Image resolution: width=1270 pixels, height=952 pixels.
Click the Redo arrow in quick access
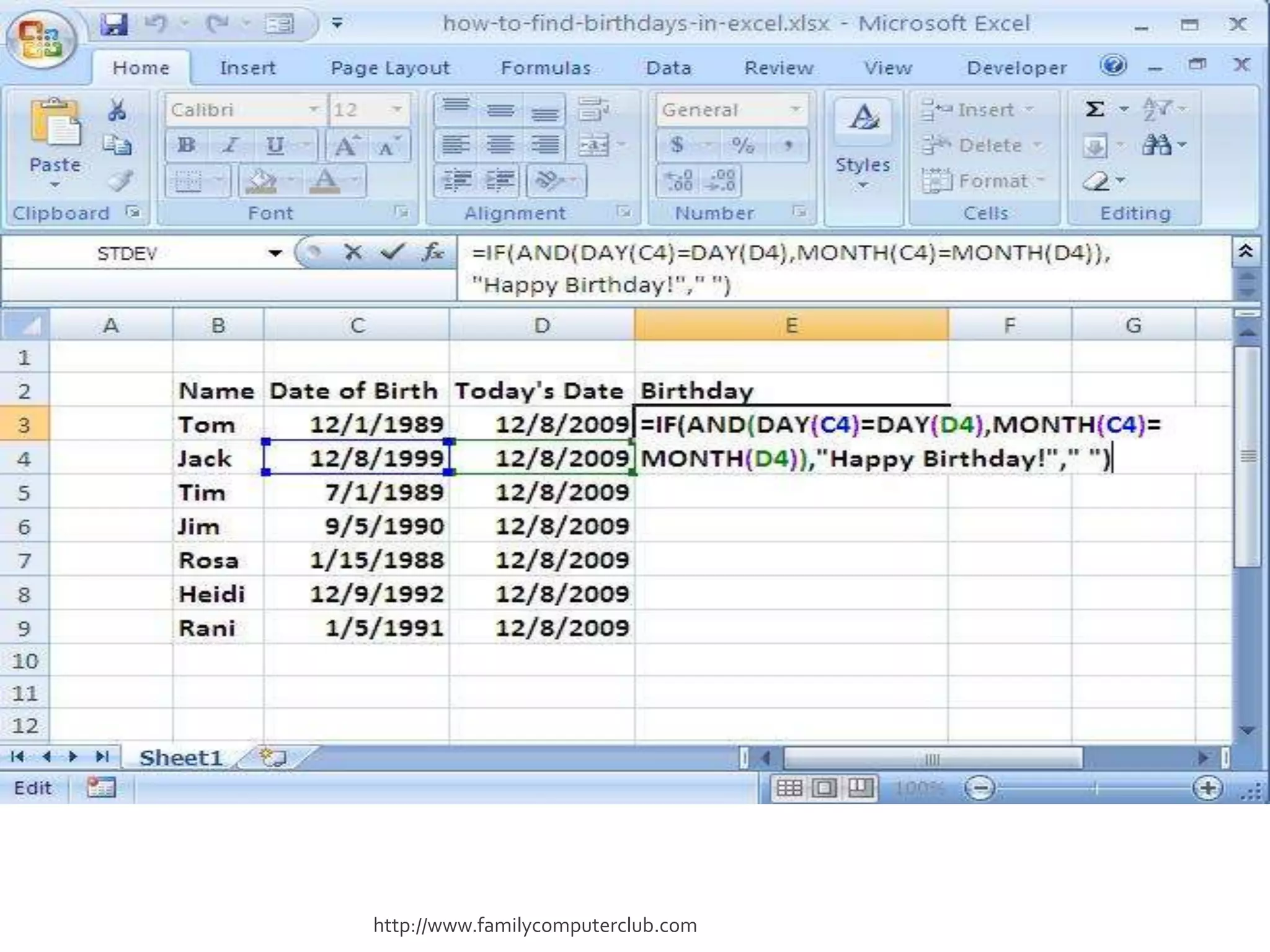[x=217, y=24]
